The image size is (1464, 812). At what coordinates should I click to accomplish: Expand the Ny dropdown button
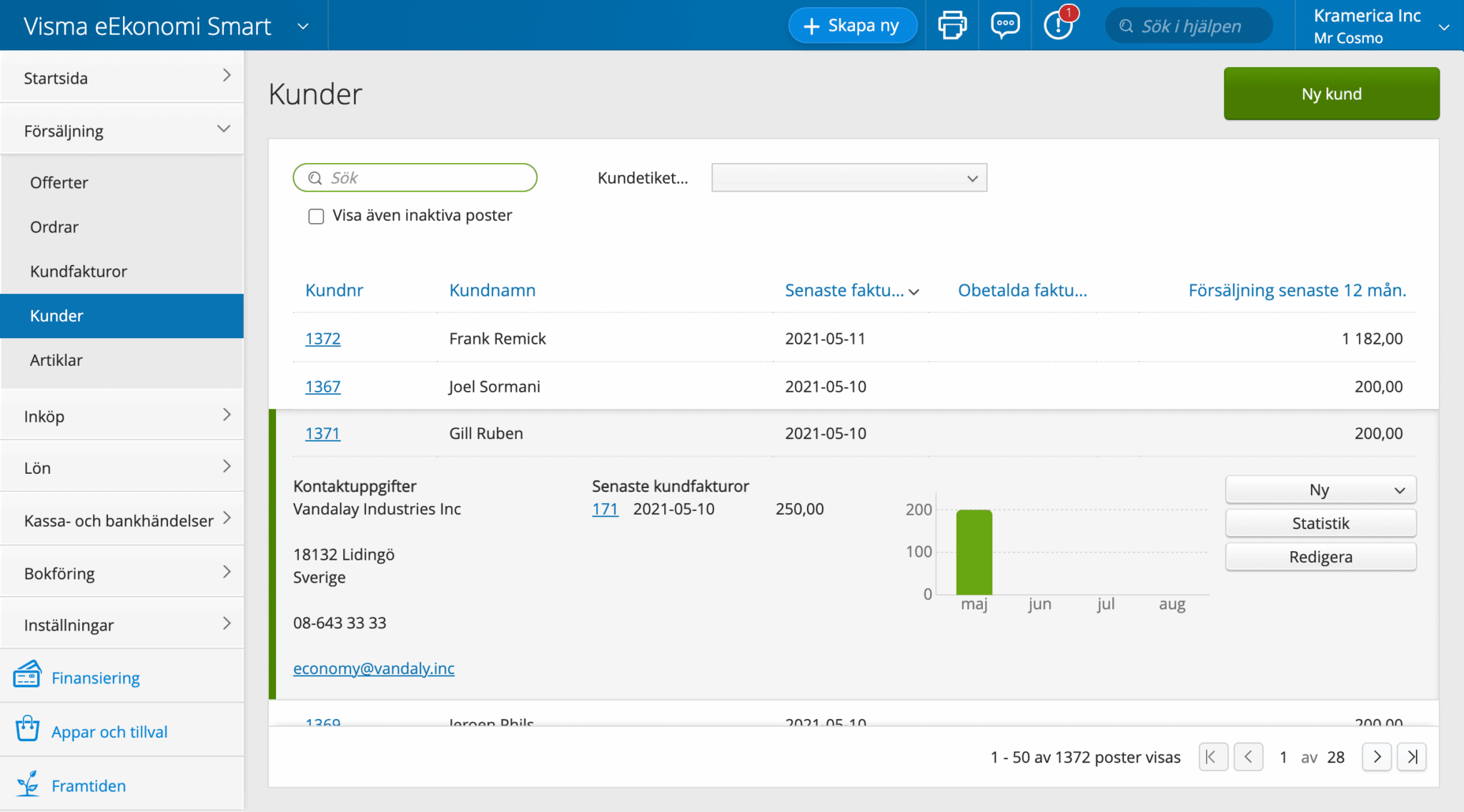(x=1320, y=490)
